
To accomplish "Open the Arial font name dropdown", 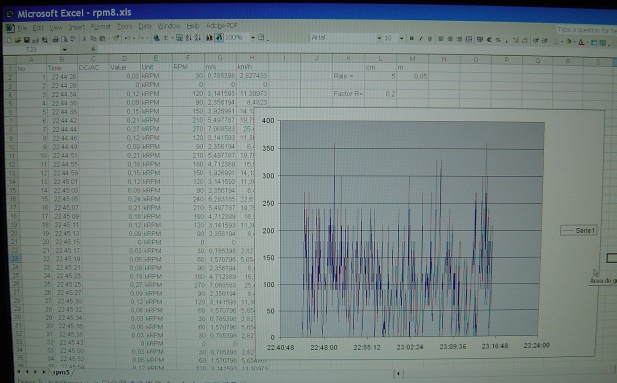I will point(379,38).
